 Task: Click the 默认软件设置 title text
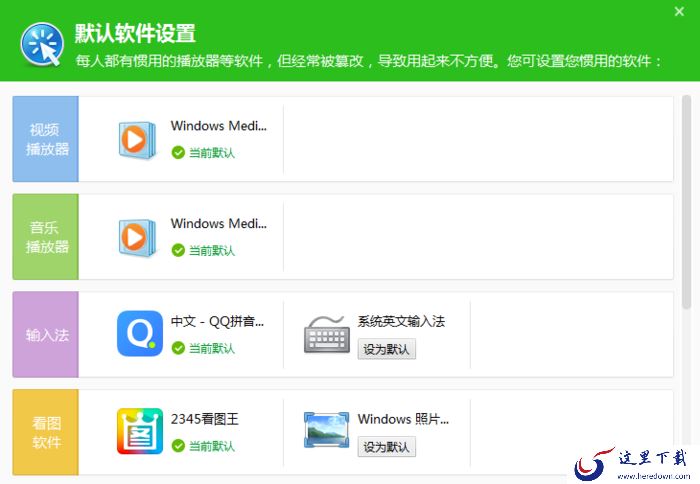coord(135,33)
